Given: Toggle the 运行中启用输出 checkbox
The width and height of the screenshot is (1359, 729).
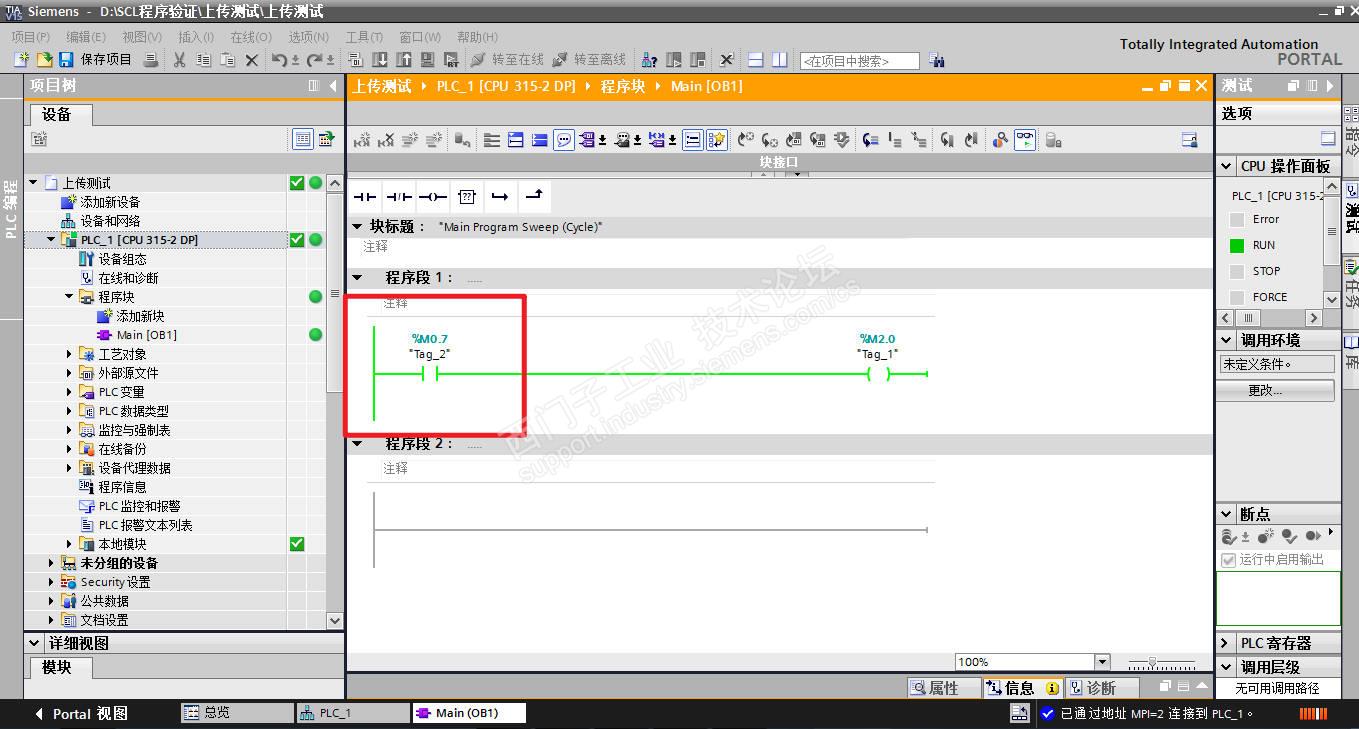Looking at the screenshot, I should [1229, 560].
